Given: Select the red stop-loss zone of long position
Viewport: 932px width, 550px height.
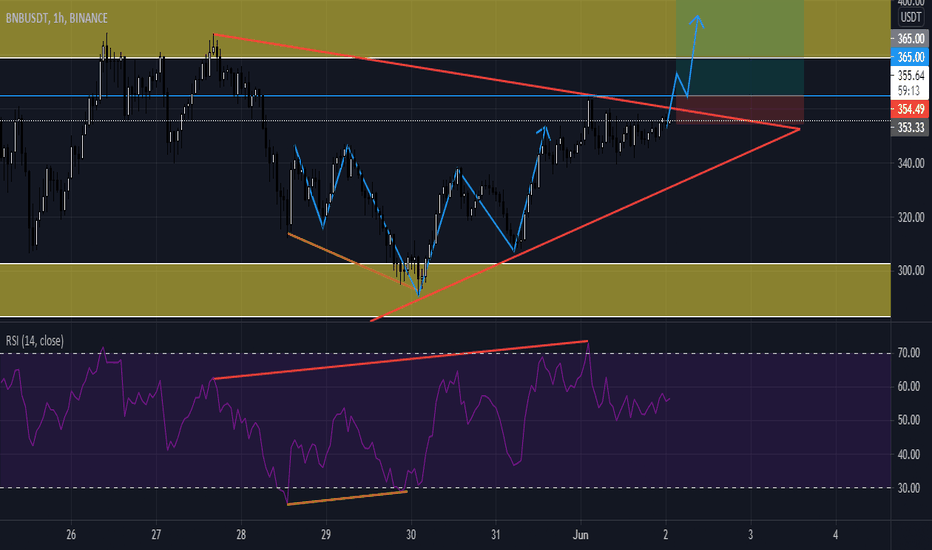Looking at the screenshot, I should tap(740, 109).
